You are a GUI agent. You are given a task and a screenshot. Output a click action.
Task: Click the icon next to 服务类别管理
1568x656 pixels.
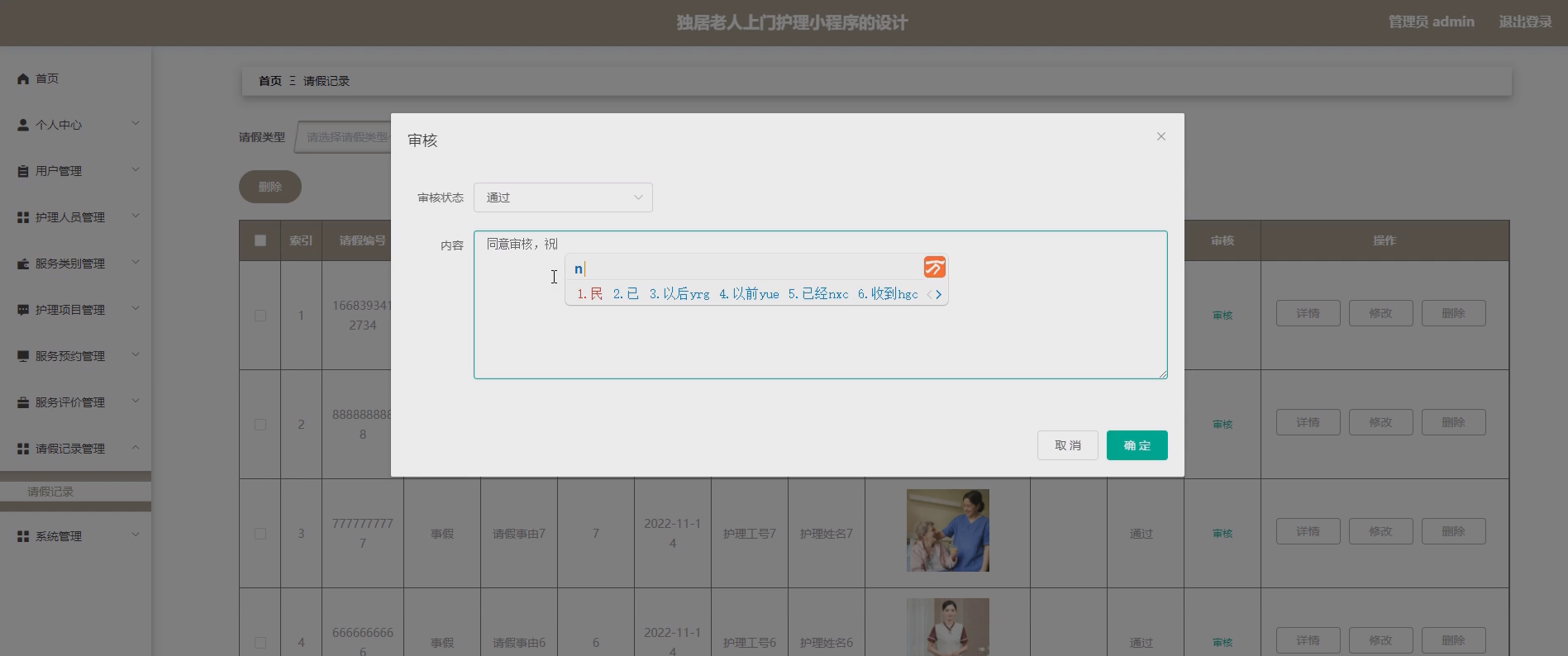[23, 264]
